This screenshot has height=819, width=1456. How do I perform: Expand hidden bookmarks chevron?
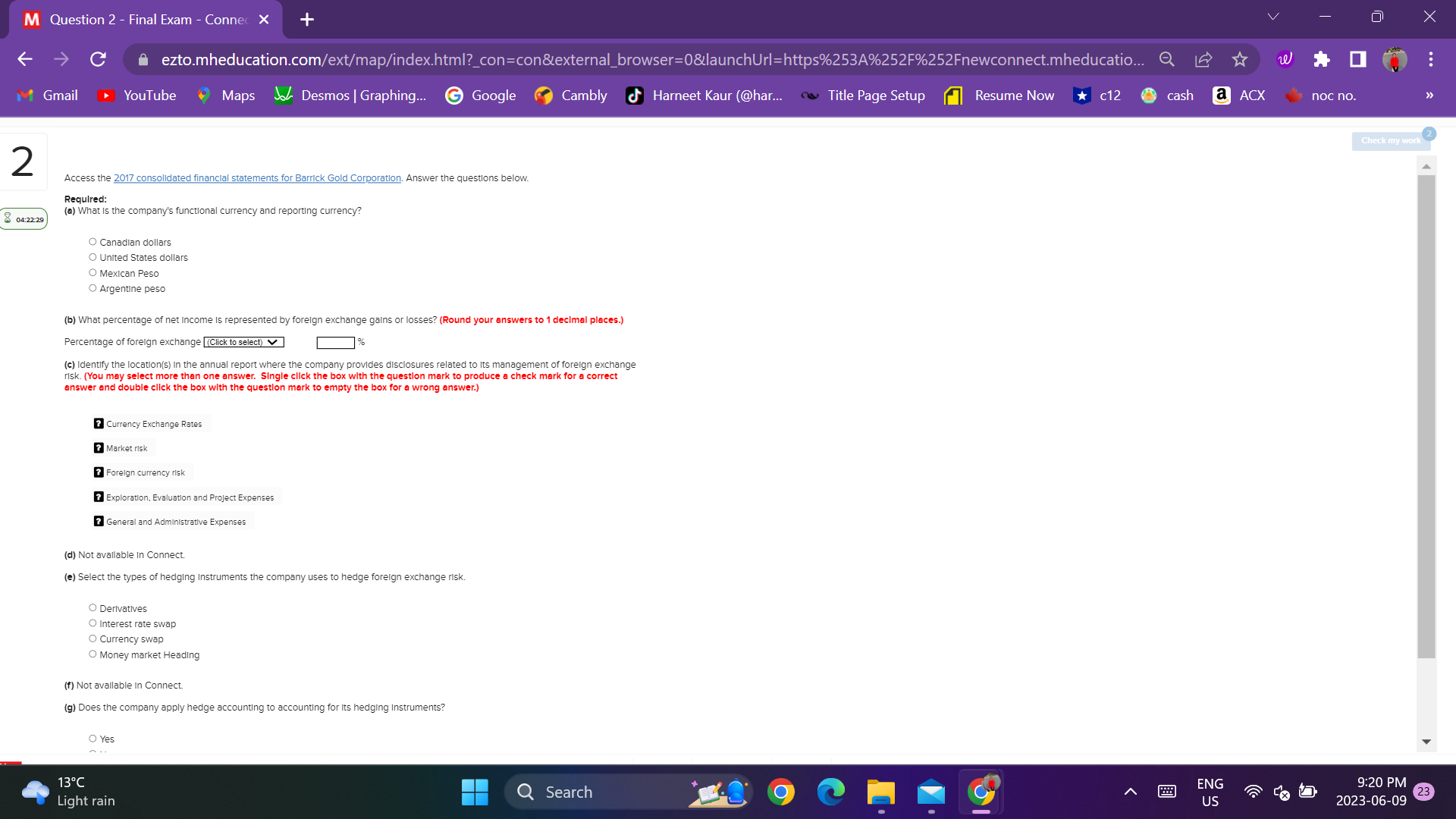point(1429,96)
